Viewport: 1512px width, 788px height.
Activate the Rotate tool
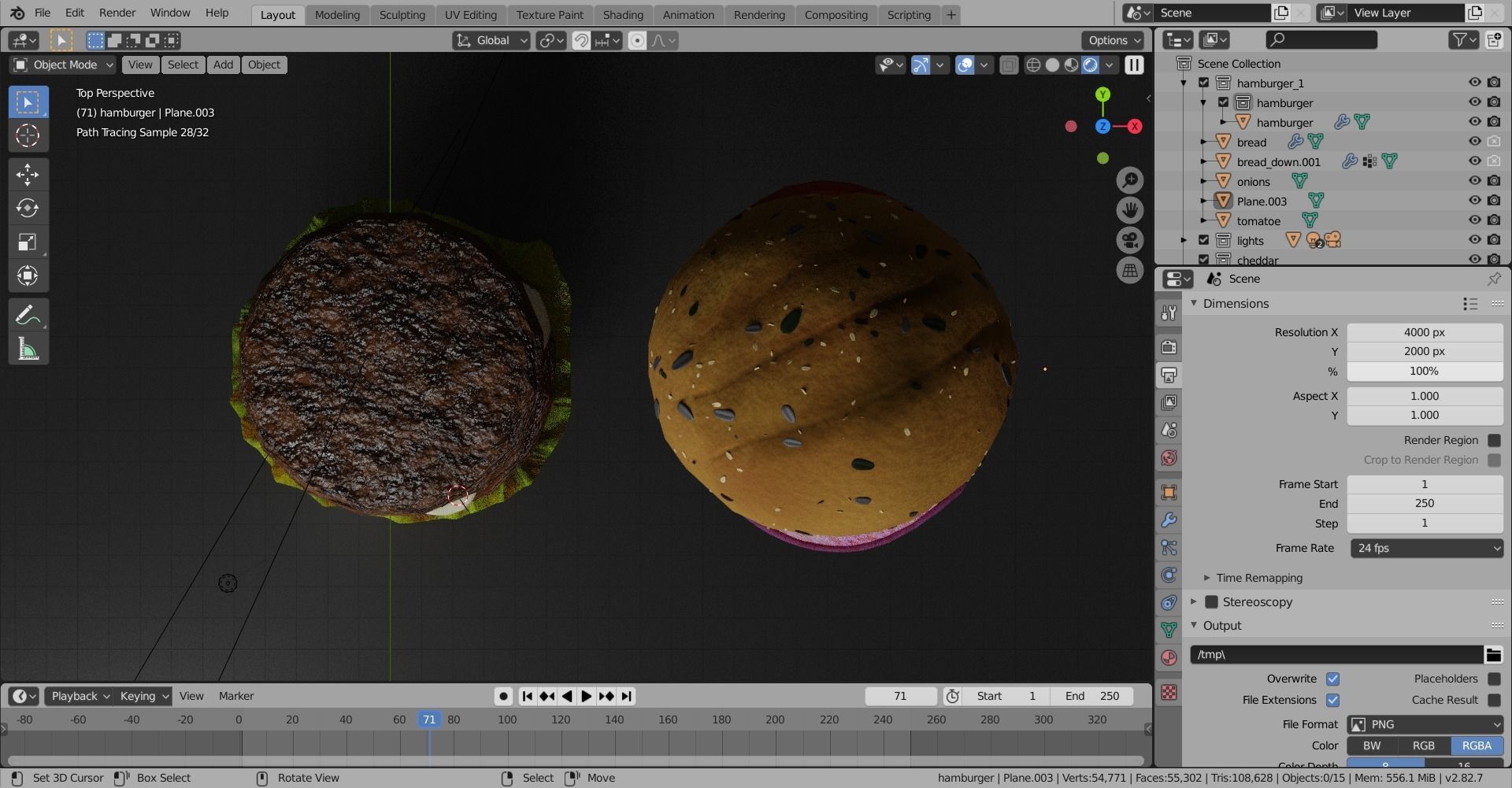[28, 208]
